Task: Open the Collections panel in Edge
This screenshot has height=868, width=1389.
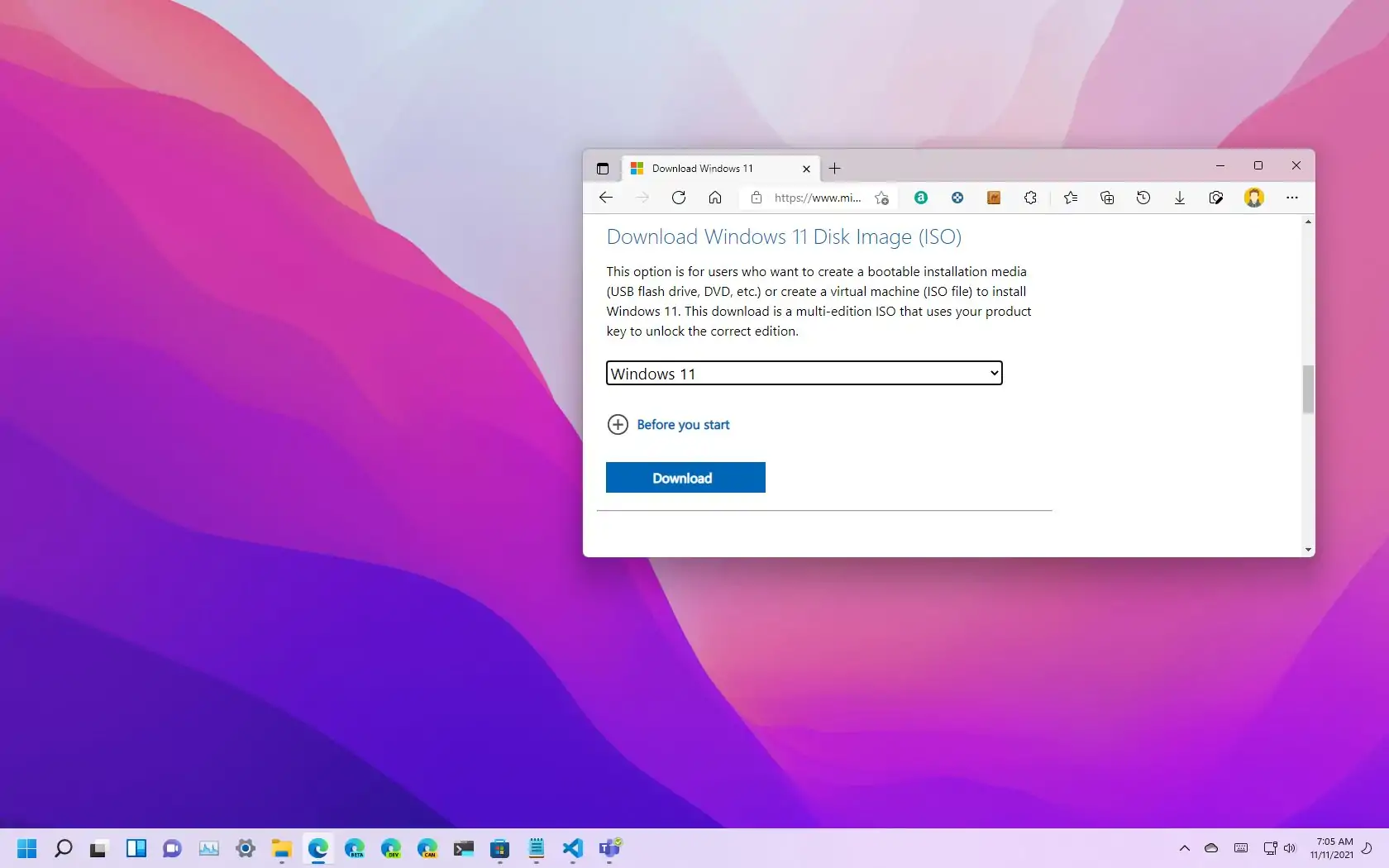Action: (1107, 198)
